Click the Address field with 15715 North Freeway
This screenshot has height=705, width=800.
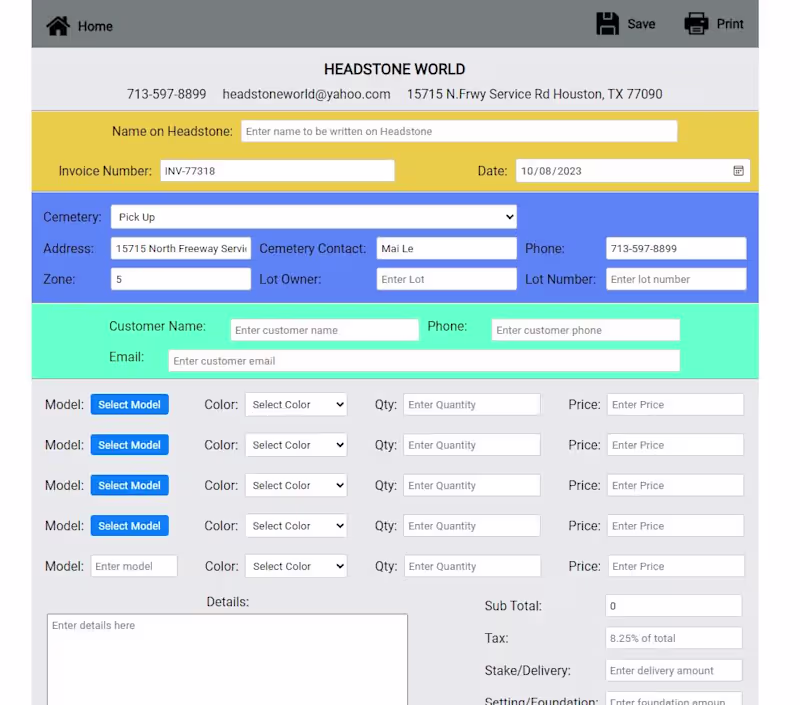click(x=181, y=248)
